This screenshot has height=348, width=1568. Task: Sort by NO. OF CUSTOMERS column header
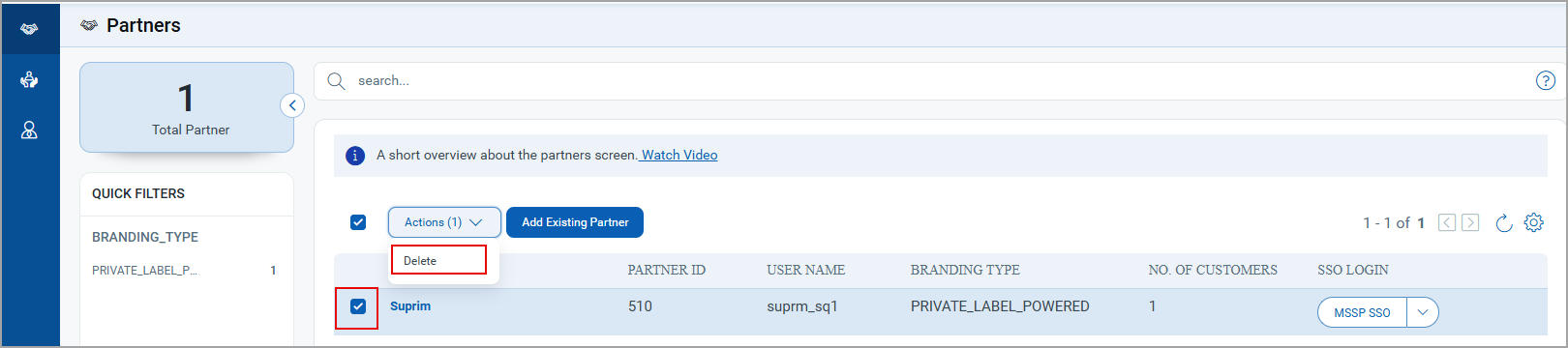1213,271
